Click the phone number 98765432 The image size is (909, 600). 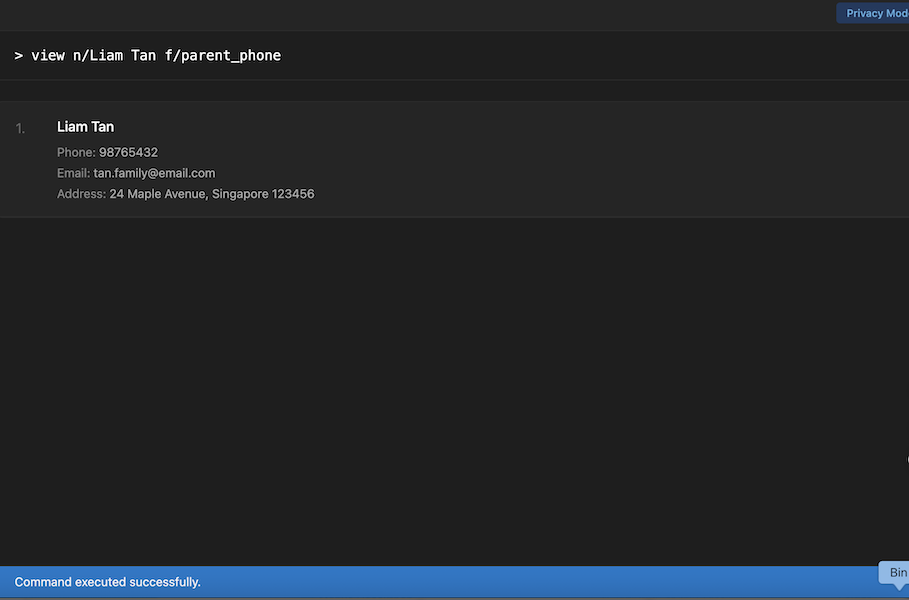tap(128, 153)
